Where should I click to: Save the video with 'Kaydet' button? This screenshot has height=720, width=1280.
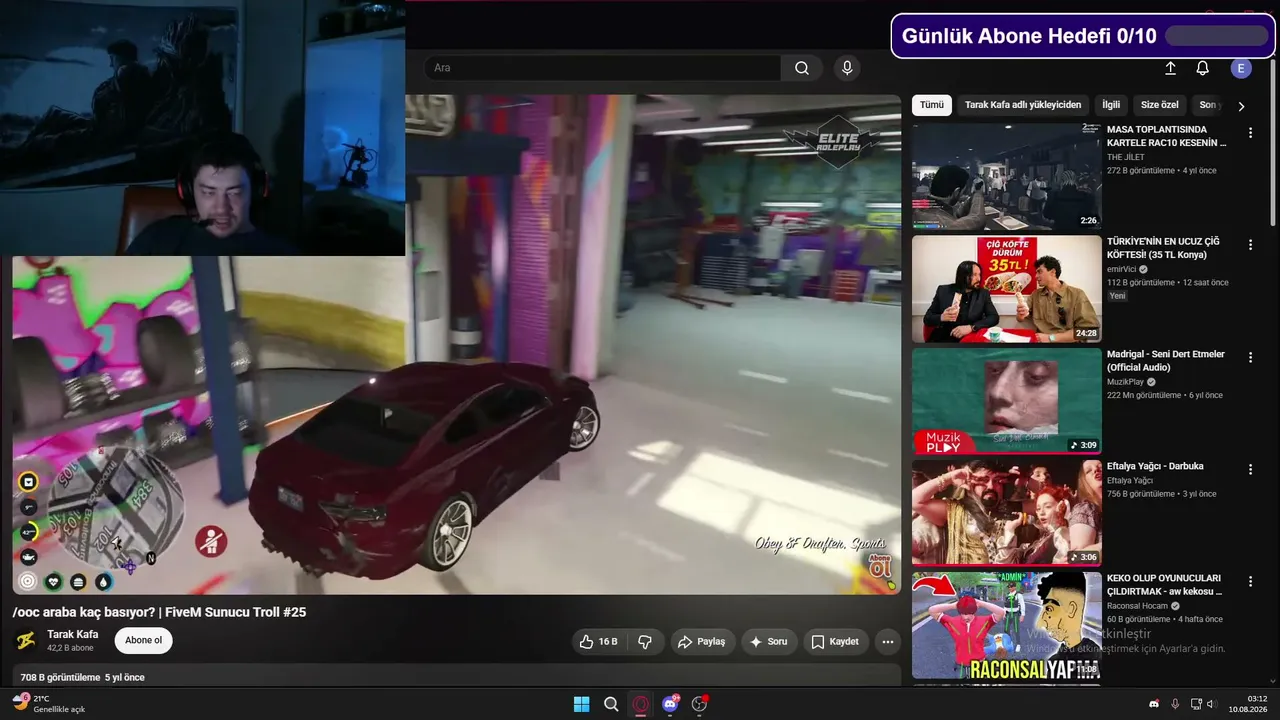pos(835,642)
